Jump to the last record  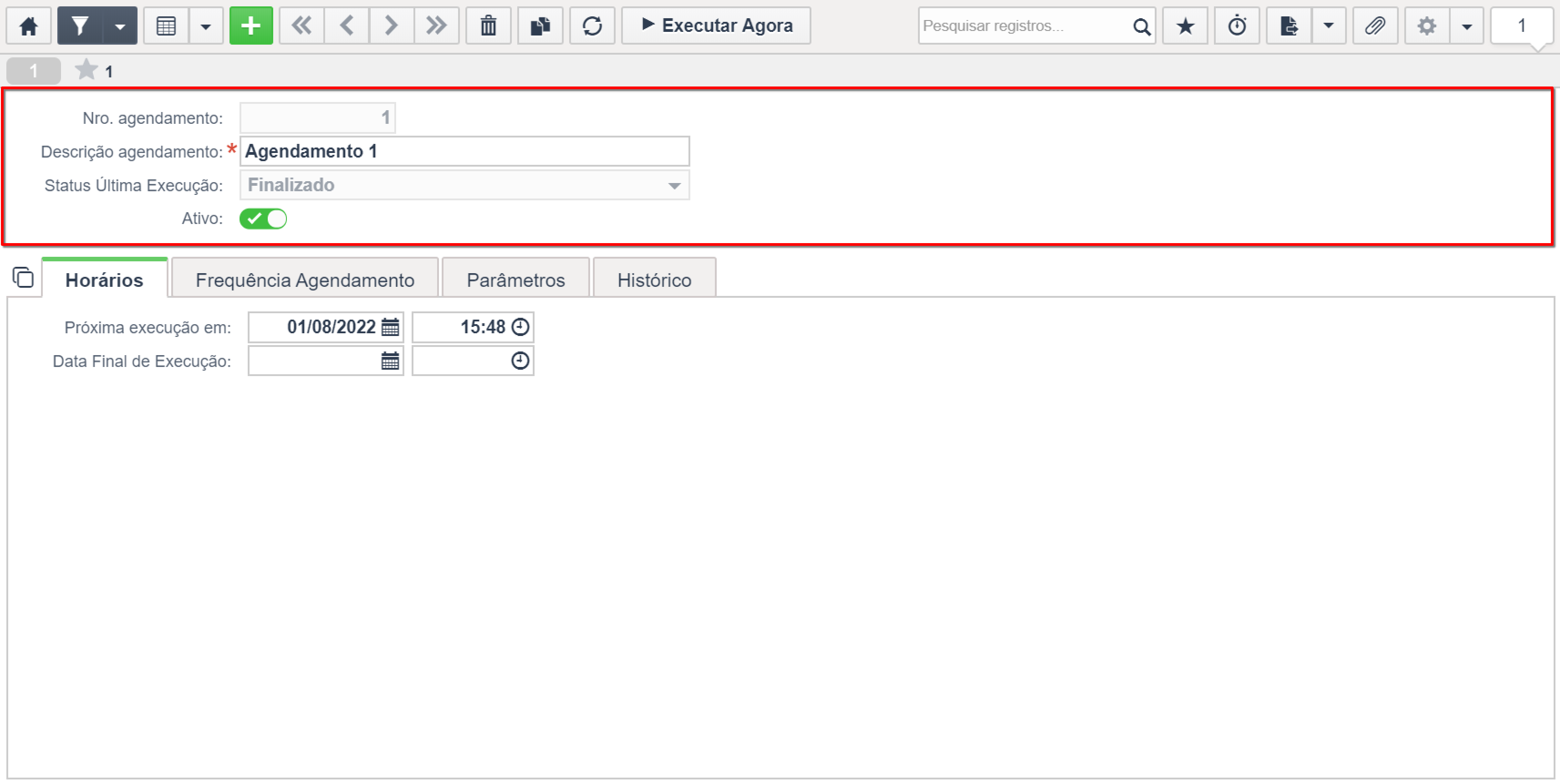pos(436,26)
